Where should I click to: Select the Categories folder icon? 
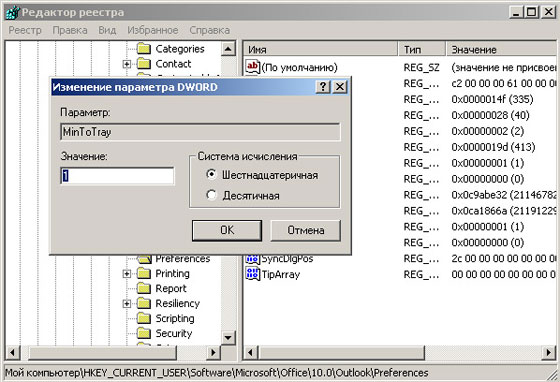click(144, 49)
